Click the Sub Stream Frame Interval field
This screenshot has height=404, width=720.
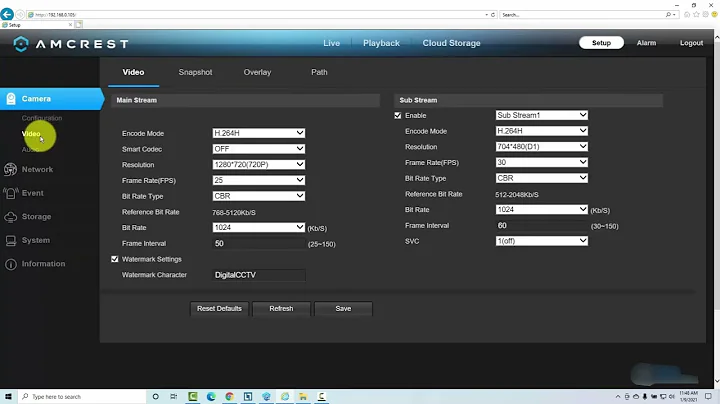click(541, 226)
